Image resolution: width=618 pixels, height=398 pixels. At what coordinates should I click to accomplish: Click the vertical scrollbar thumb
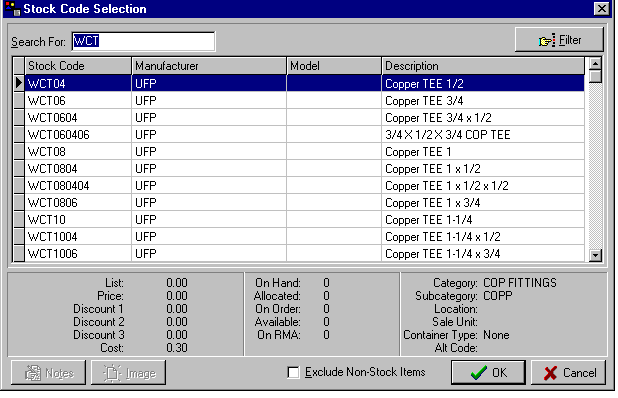595,76
